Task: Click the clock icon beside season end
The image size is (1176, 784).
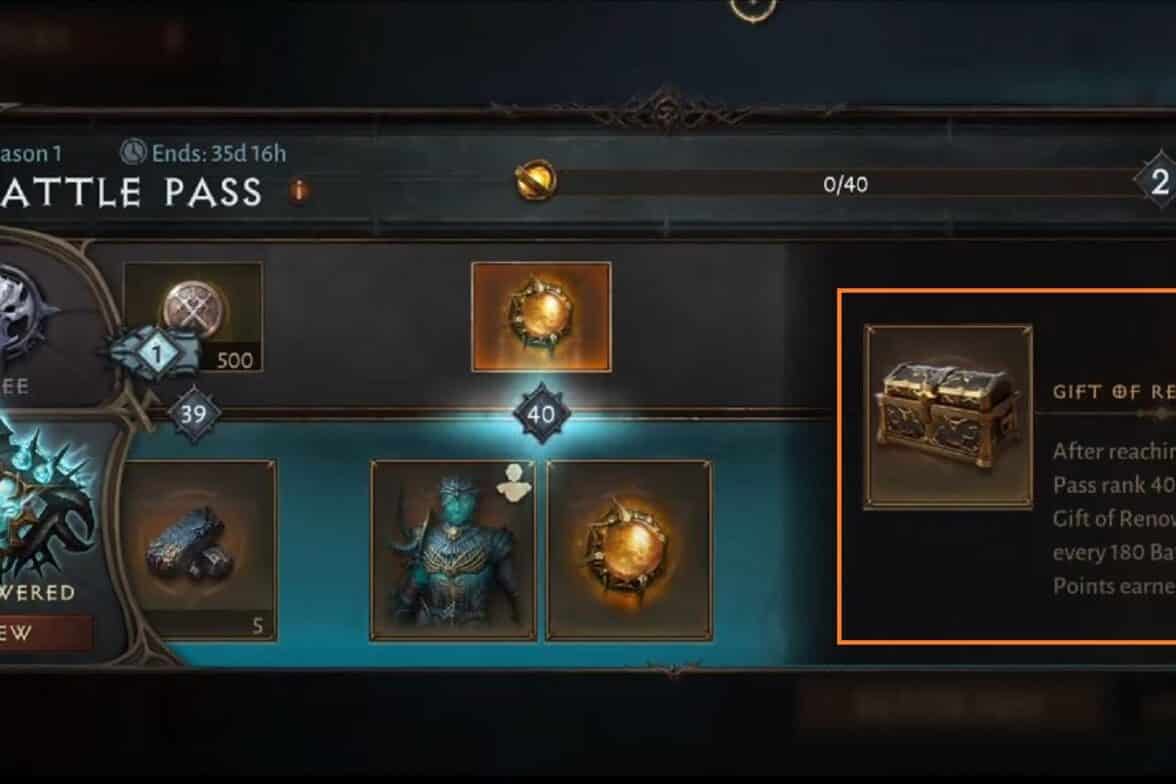Action: pos(133,152)
